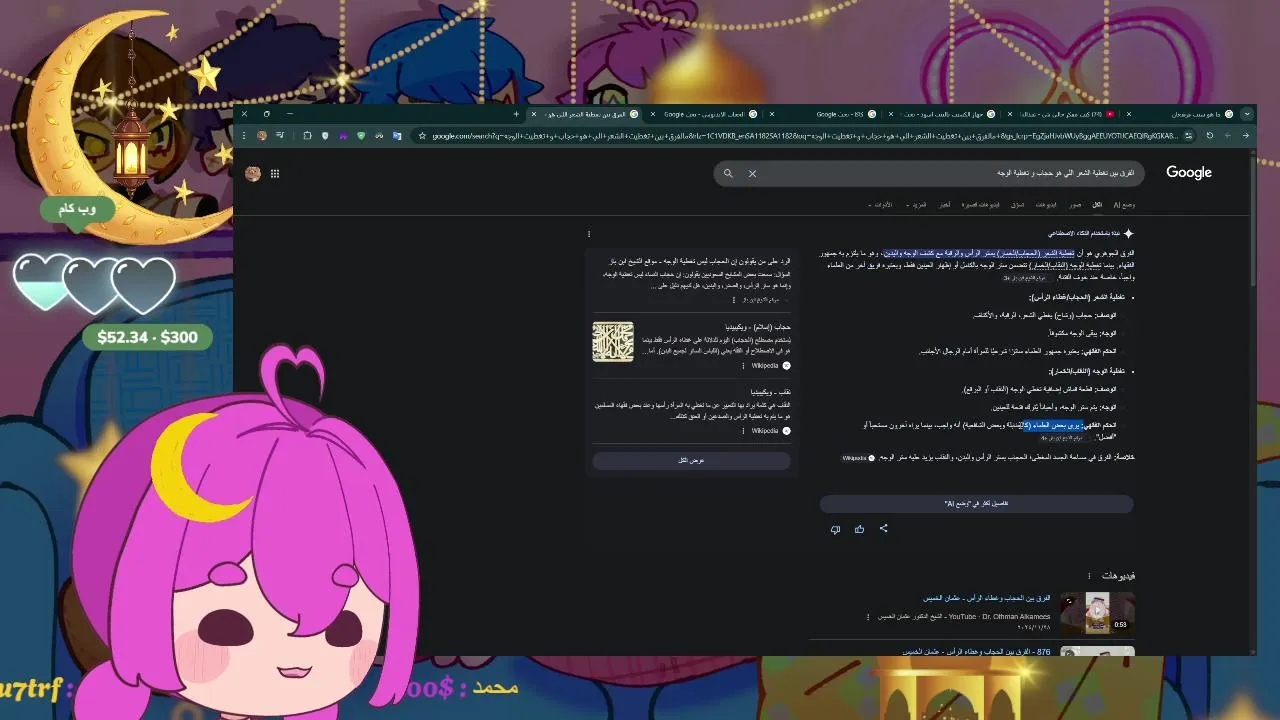This screenshot has width=1280, height=720.
Task: Select the 'فيديوهات' videos search tab
Action: [x=1046, y=205]
